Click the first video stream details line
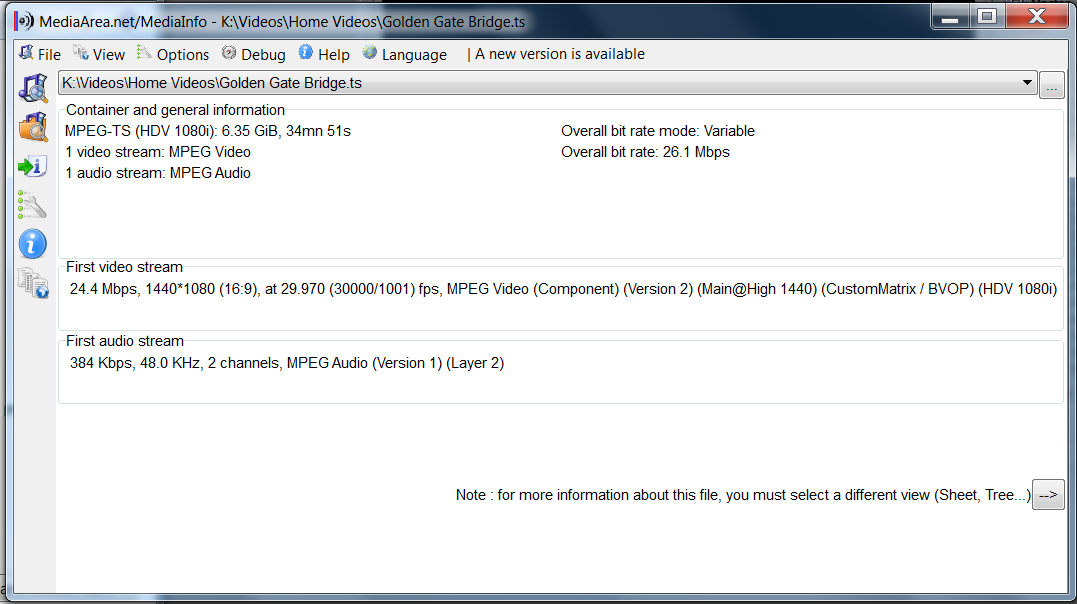The height and width of the screenshot is (604, 1077). tap(563, 289)
